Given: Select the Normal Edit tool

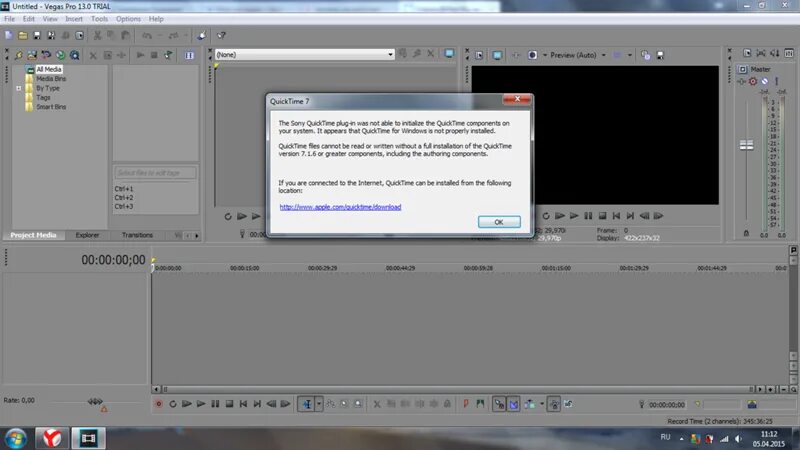Looking at the screenshot, I should 307,404.
